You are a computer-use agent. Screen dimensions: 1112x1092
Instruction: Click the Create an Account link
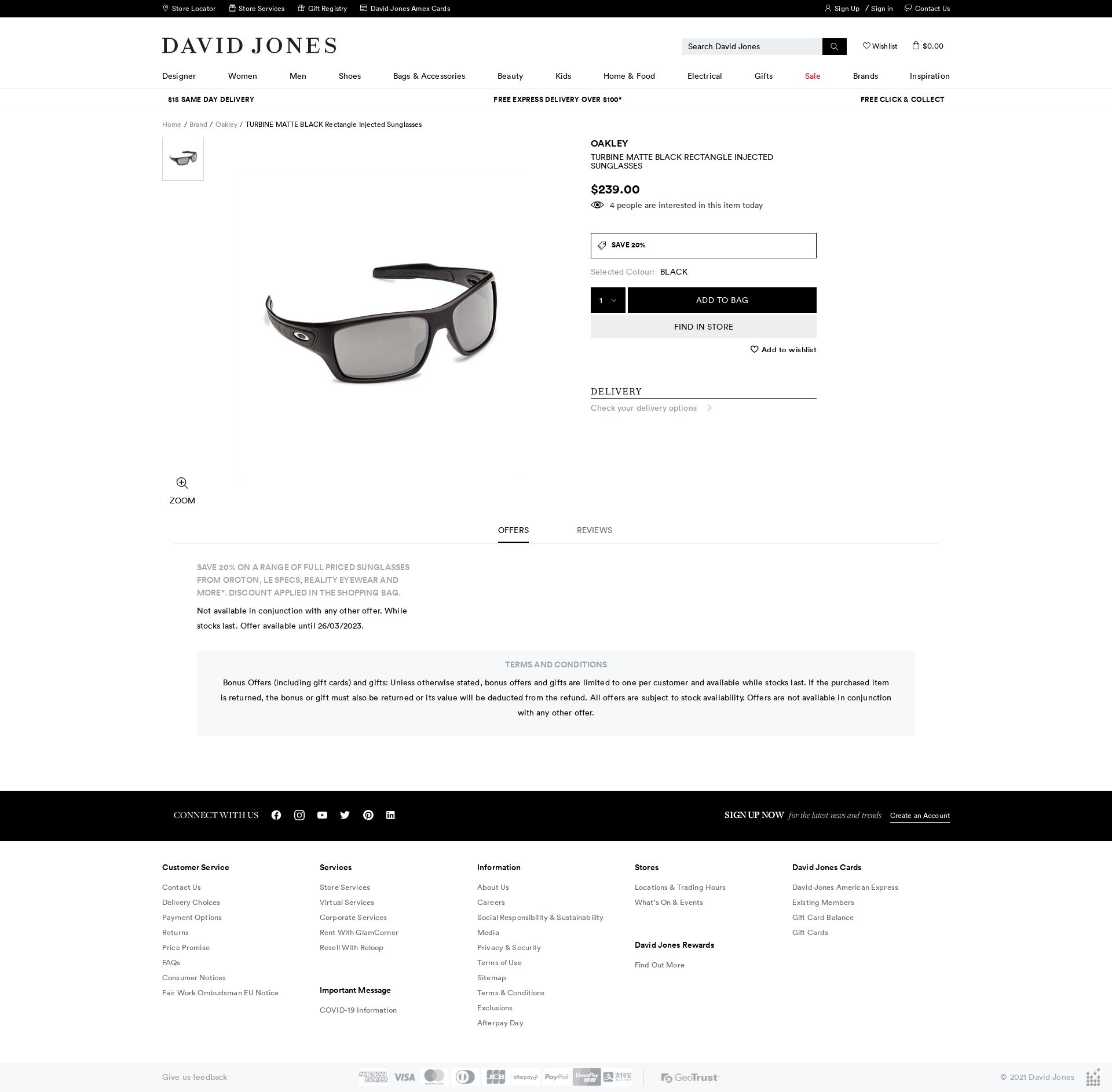[x=920, y=816]
